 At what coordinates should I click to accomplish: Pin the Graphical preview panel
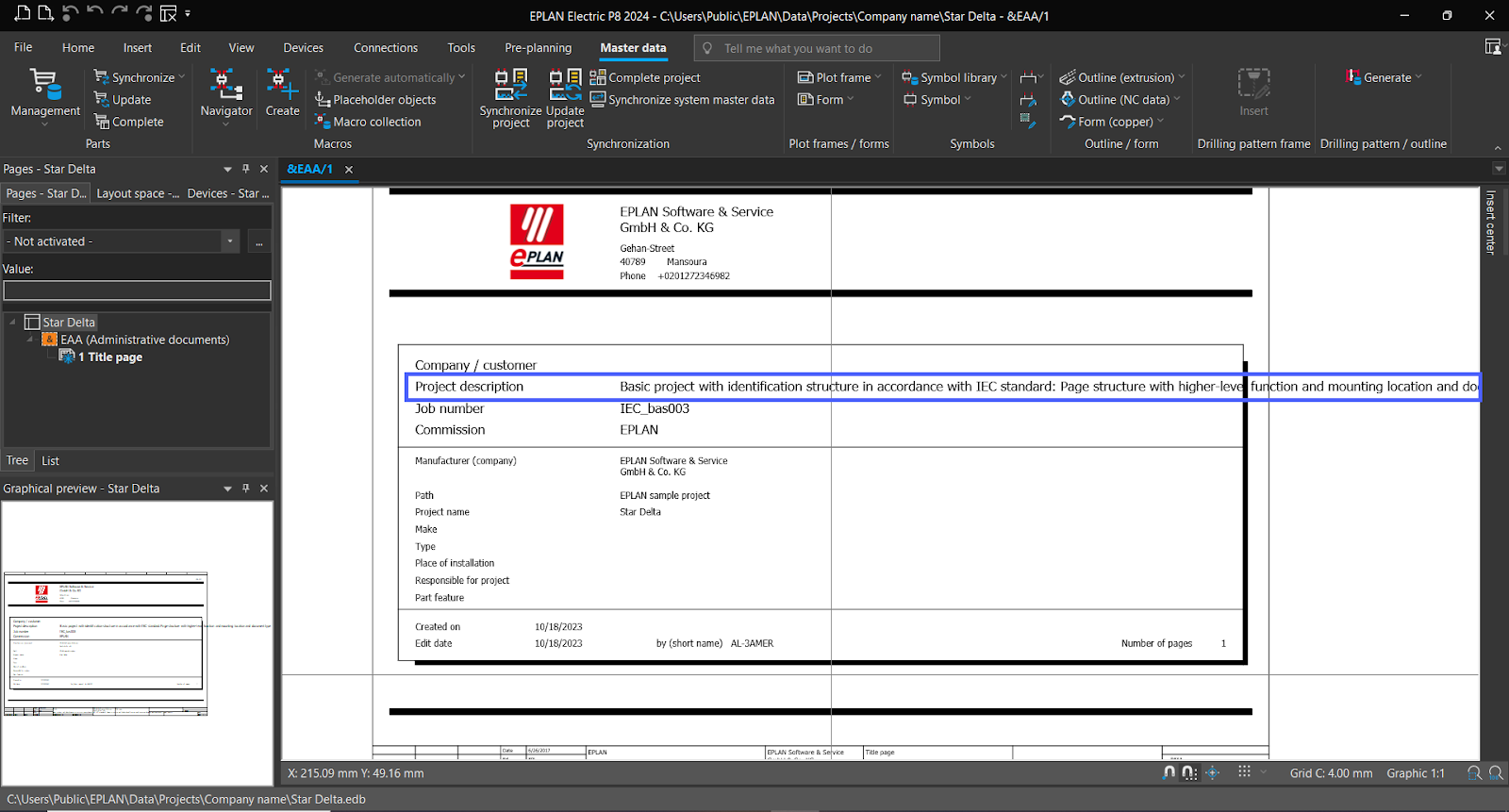tap(246, 489)
